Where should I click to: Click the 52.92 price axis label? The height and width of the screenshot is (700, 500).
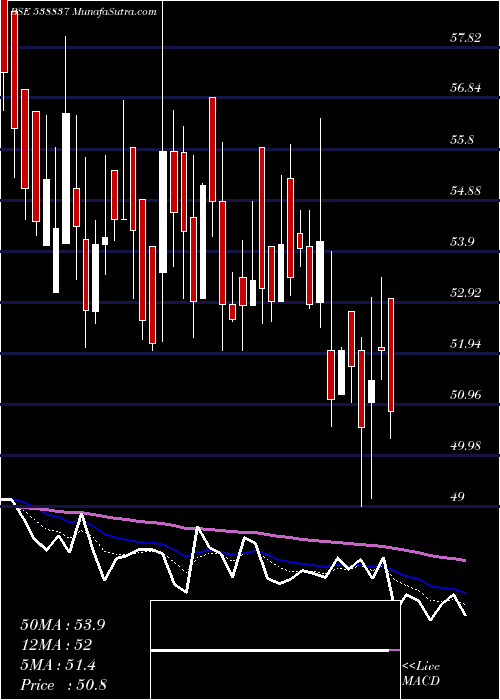(x=466, y=293)
